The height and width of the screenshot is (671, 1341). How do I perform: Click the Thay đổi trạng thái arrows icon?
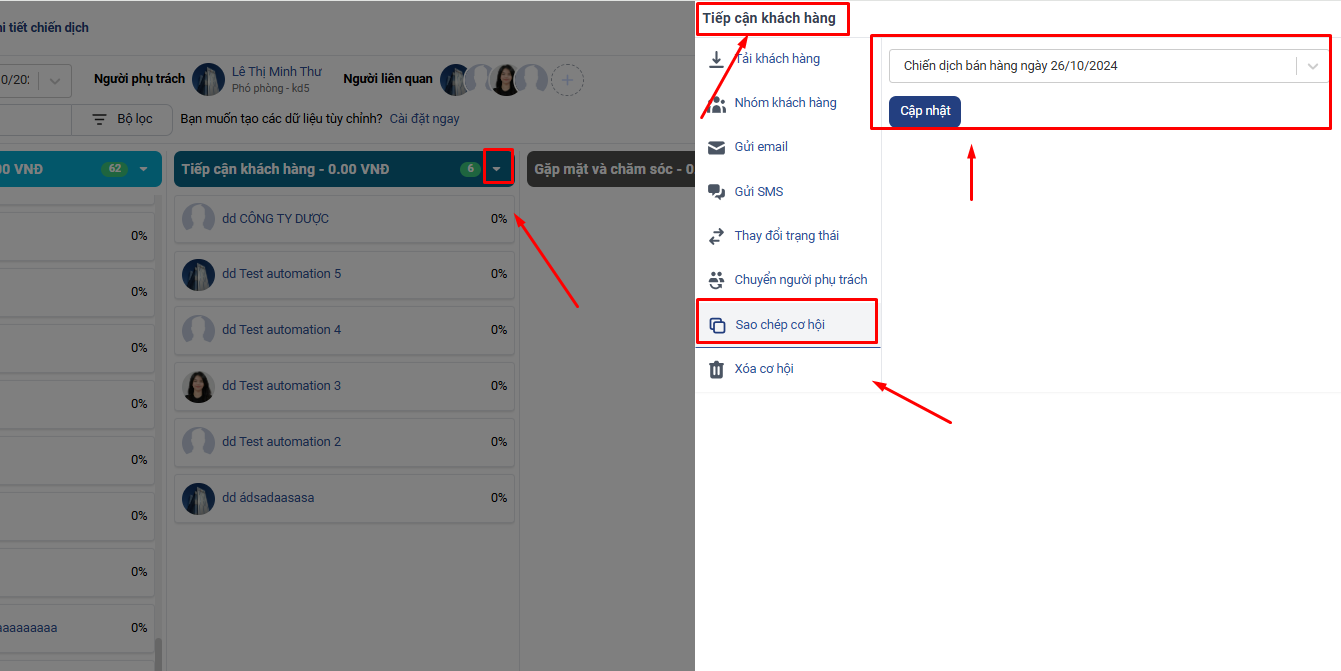716,236
